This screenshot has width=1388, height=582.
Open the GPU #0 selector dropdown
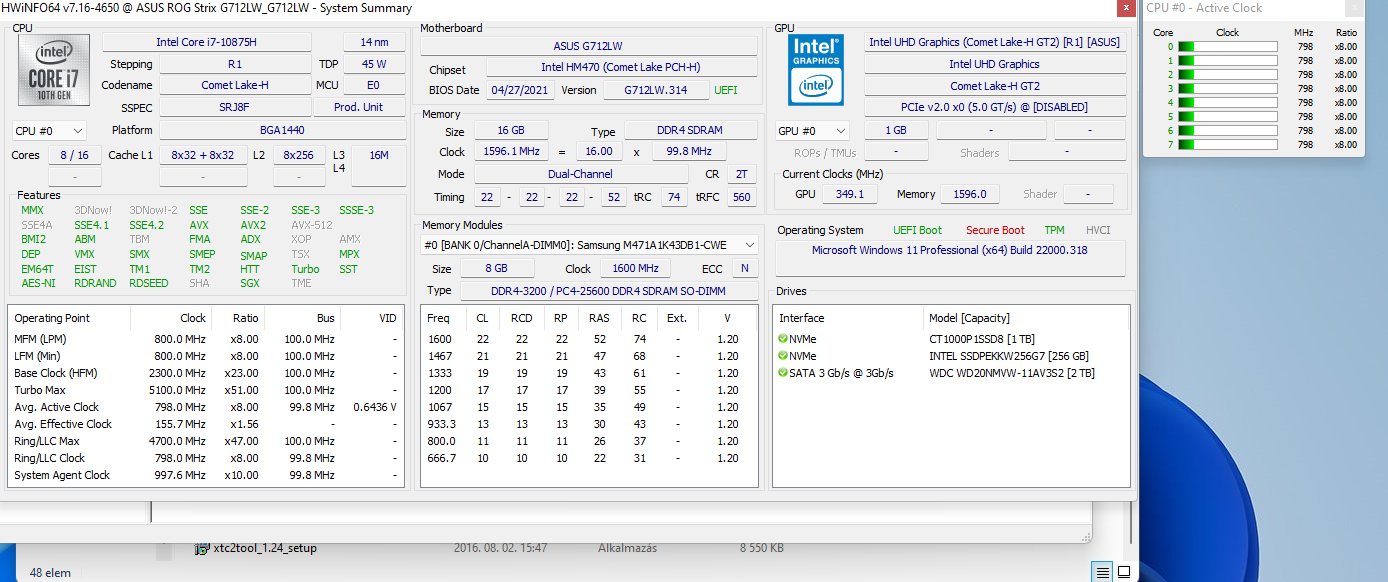pyautogui.click(x=812, y=131)
